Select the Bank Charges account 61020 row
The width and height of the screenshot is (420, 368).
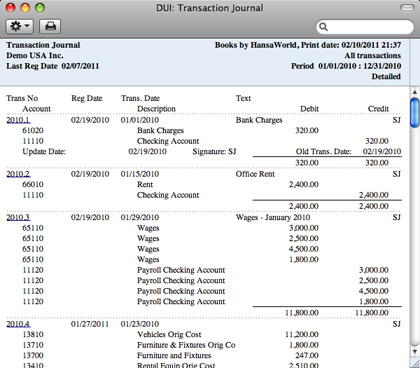(204, 131)
